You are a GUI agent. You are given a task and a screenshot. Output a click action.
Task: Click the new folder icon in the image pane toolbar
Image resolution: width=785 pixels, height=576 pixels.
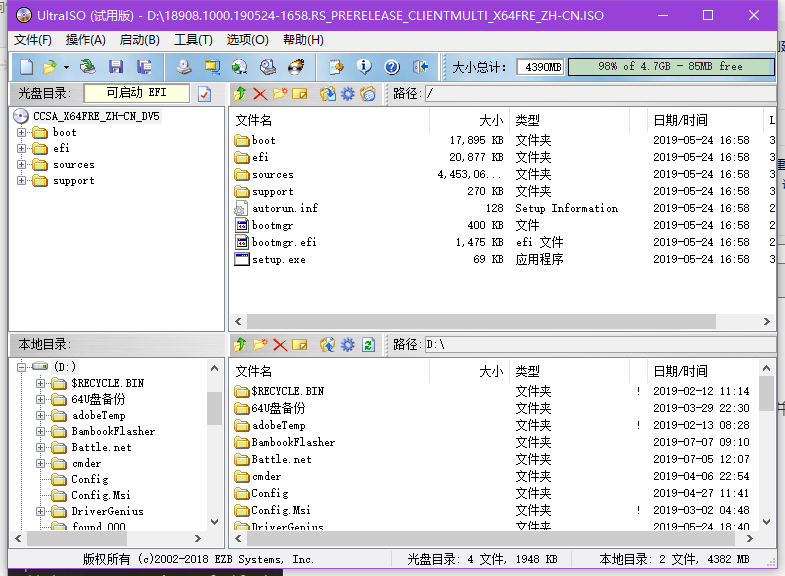click(x=280, y=94)
